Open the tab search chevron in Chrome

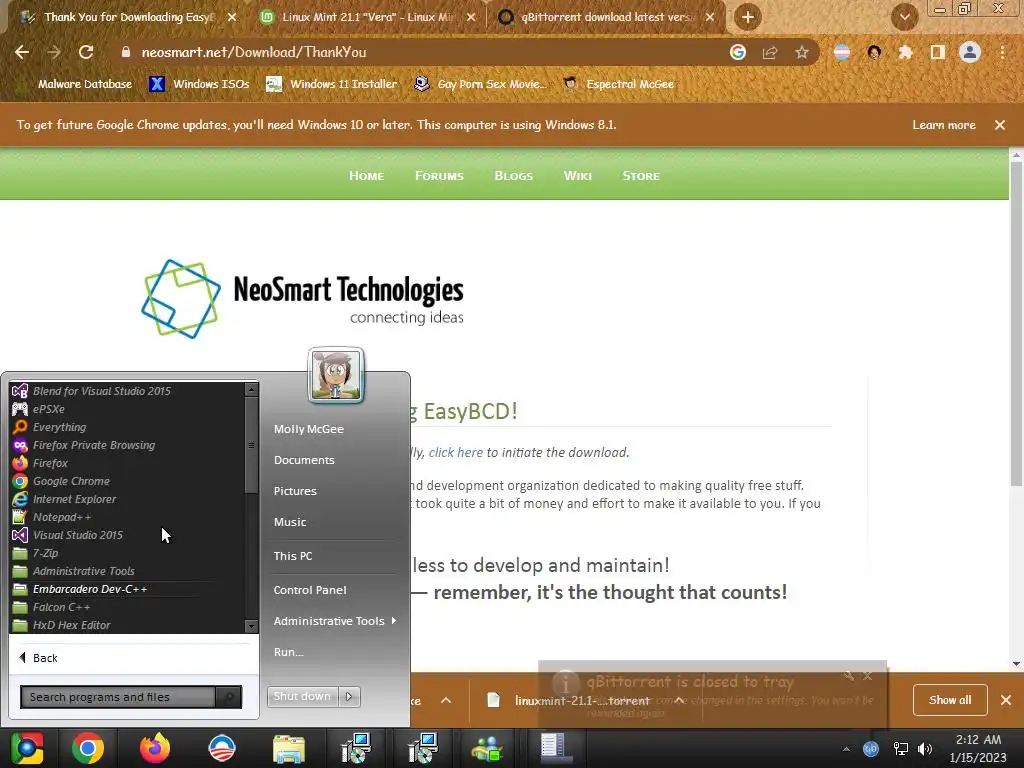click(904, 17)
